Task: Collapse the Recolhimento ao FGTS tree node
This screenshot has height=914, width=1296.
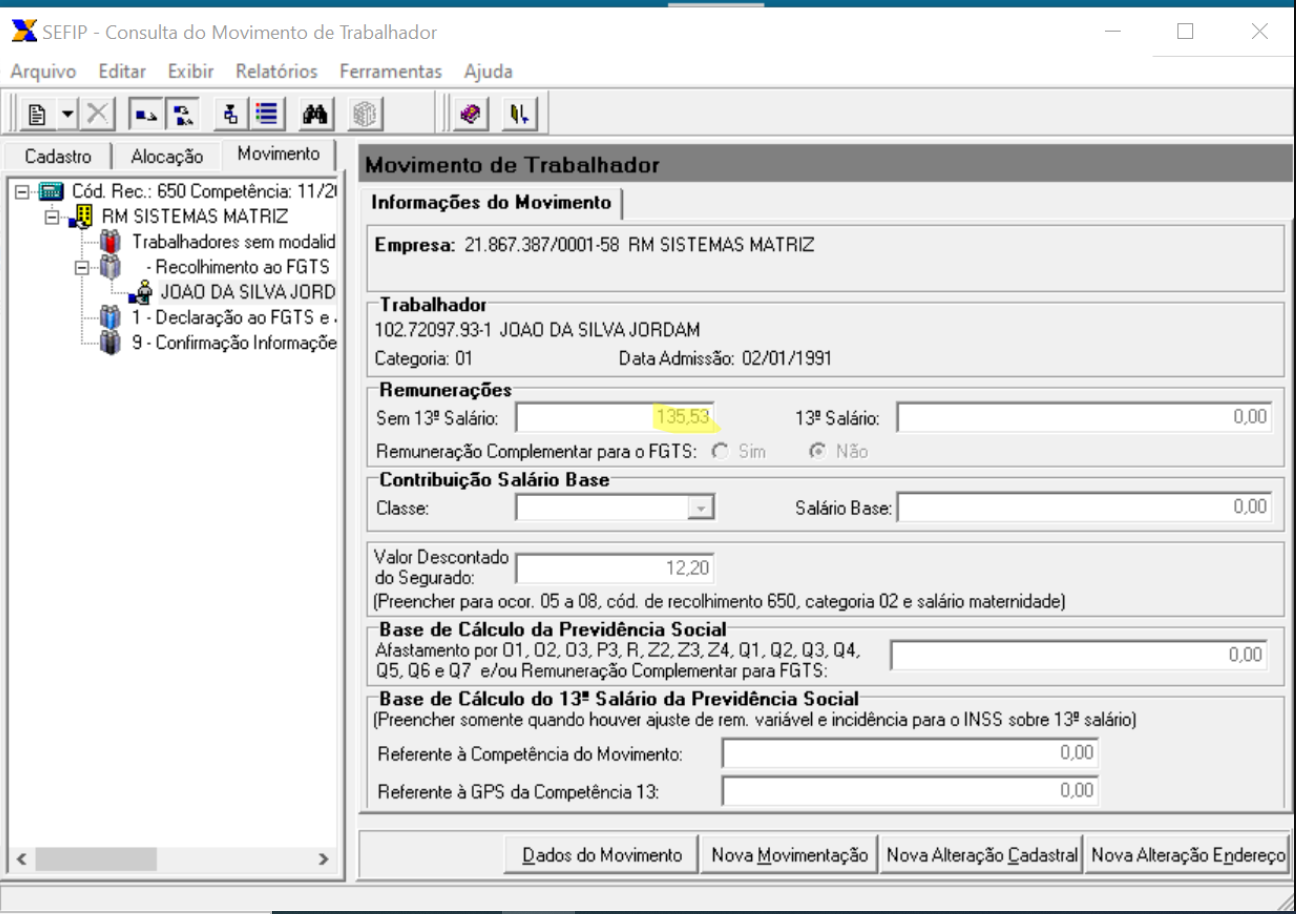Action: (84, 269)
